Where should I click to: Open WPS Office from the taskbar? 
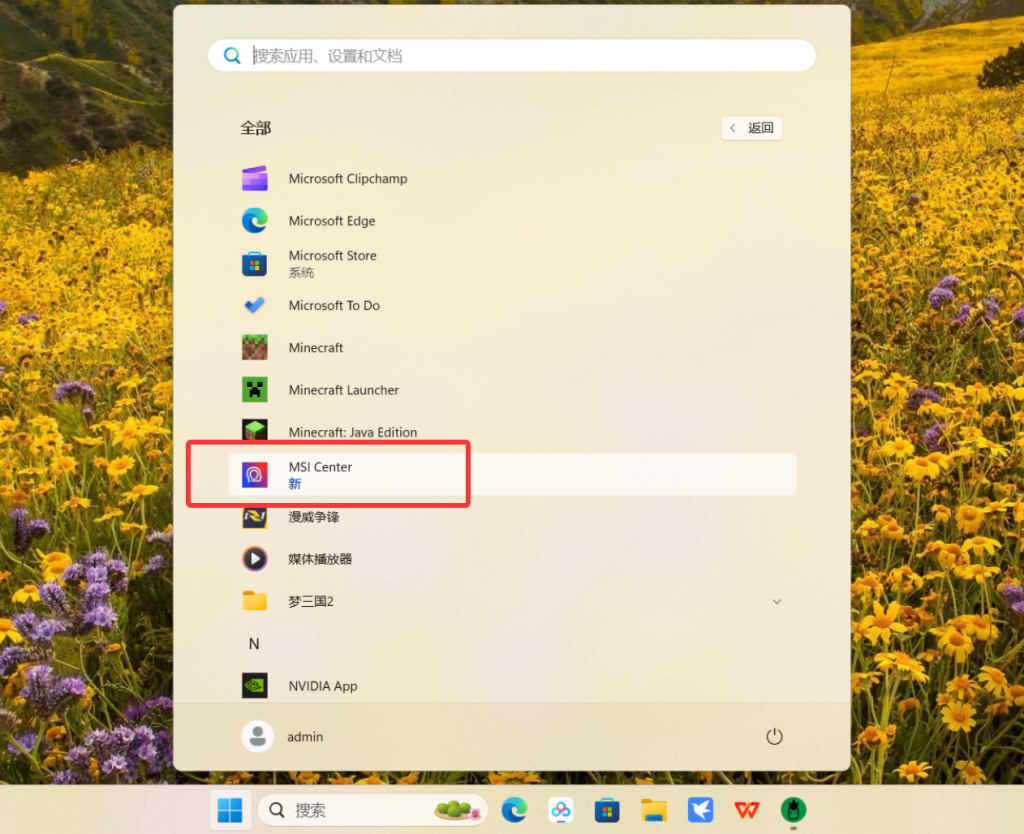[747, 810]
